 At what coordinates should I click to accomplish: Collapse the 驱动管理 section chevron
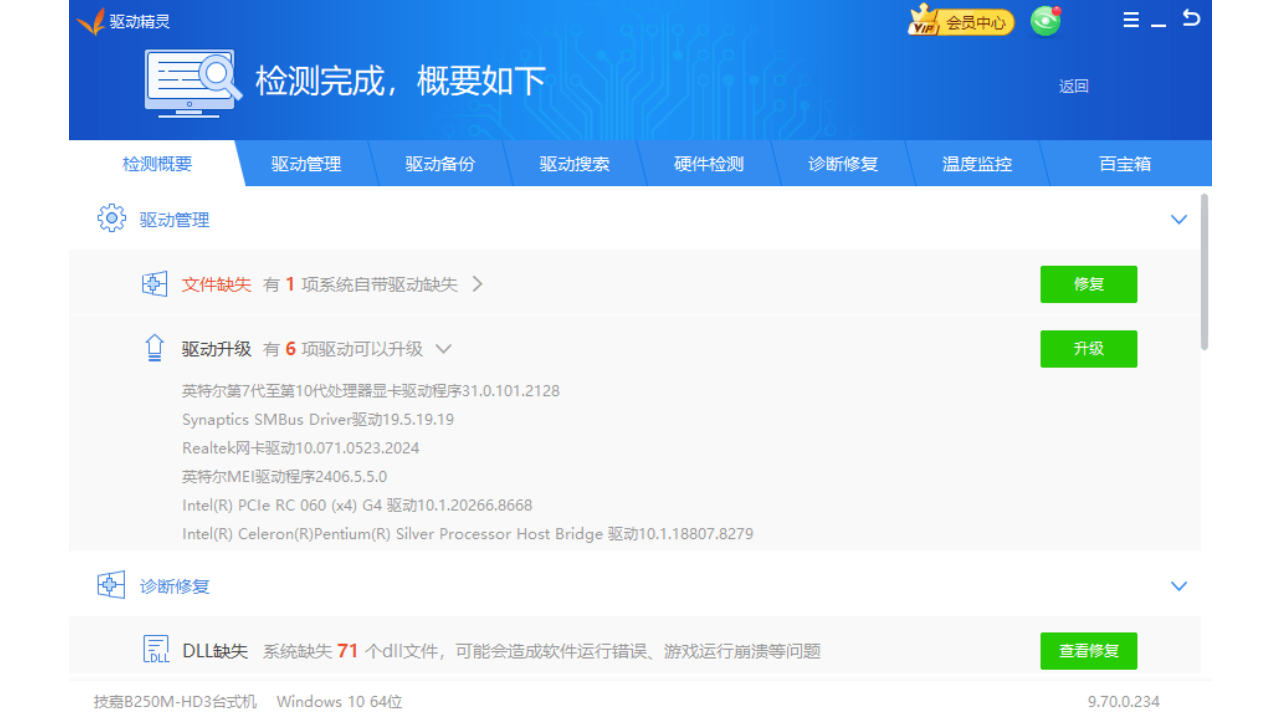(1179, 220)
